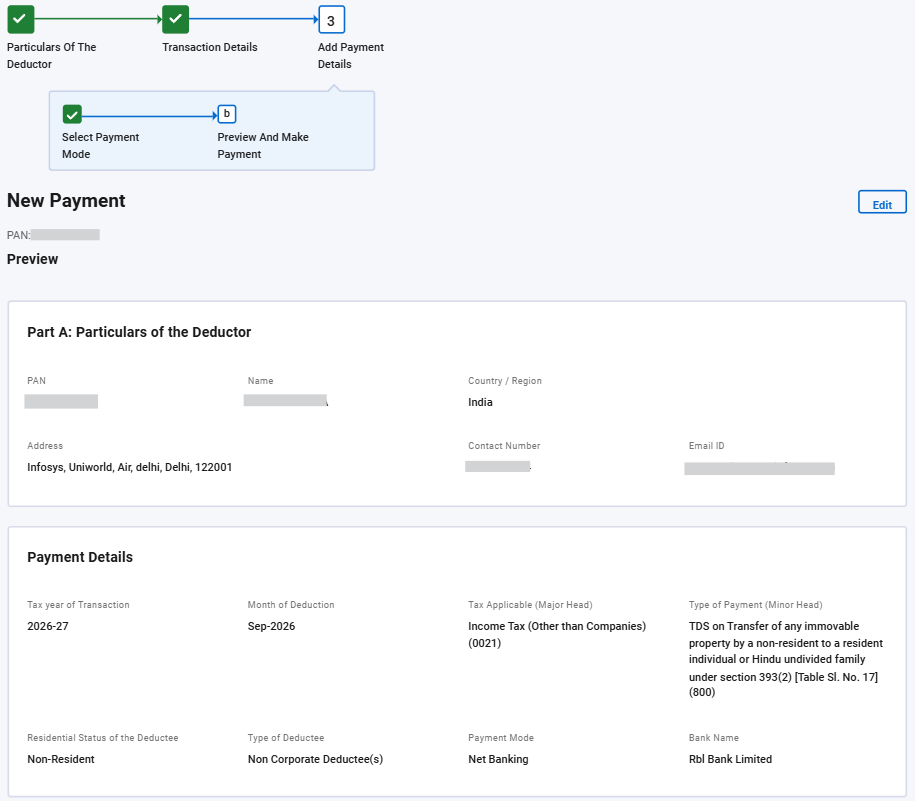915x801 pixels.
Task: Click the Particulars Of The Deductor step checkmark
Action: pyautogui.click(x=20, y=19)
